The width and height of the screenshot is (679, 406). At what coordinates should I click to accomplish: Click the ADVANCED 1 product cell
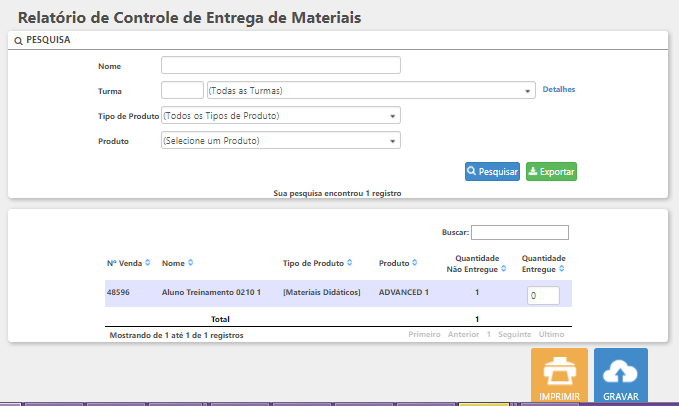pos(404,292)
